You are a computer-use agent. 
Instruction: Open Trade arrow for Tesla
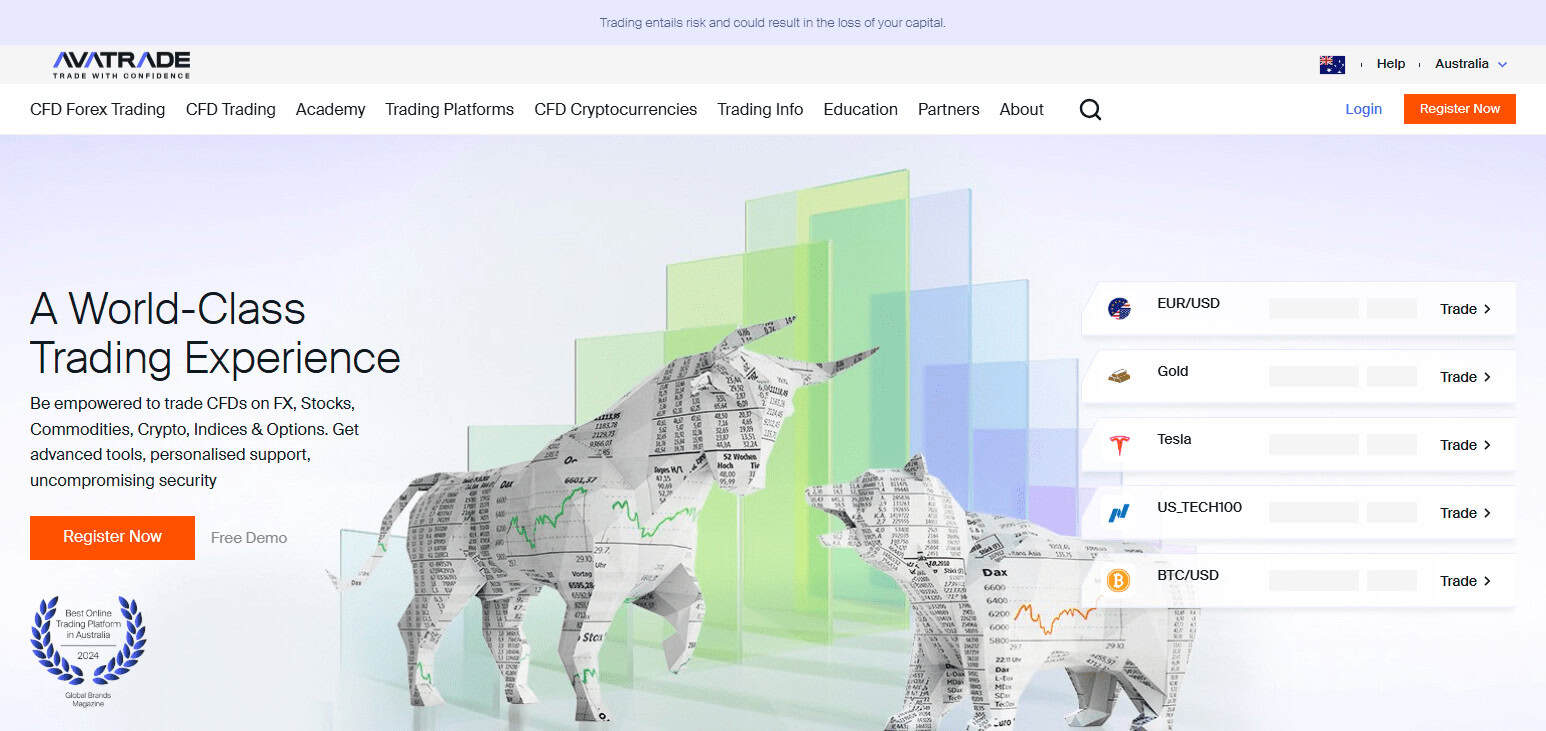(1465, 445)
